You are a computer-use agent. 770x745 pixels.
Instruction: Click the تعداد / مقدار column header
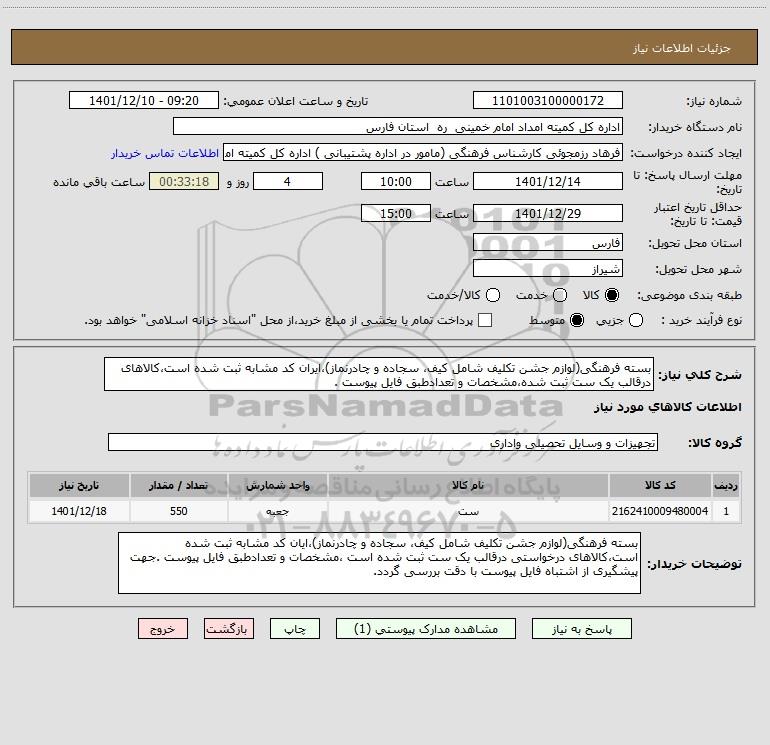[x=179, y=485]
